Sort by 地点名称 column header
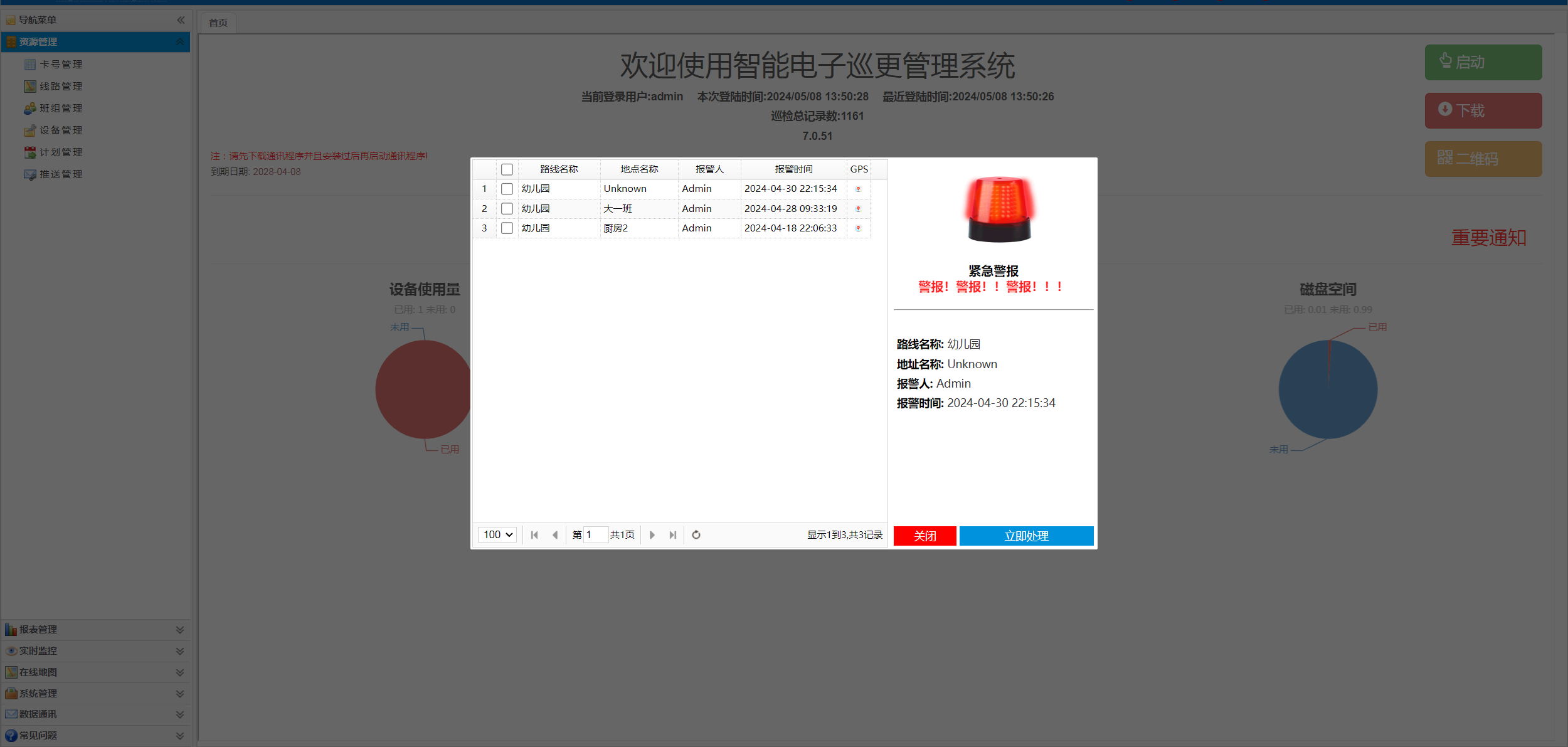Viewport: 1568px width, 747px height. tap(639, 169)
